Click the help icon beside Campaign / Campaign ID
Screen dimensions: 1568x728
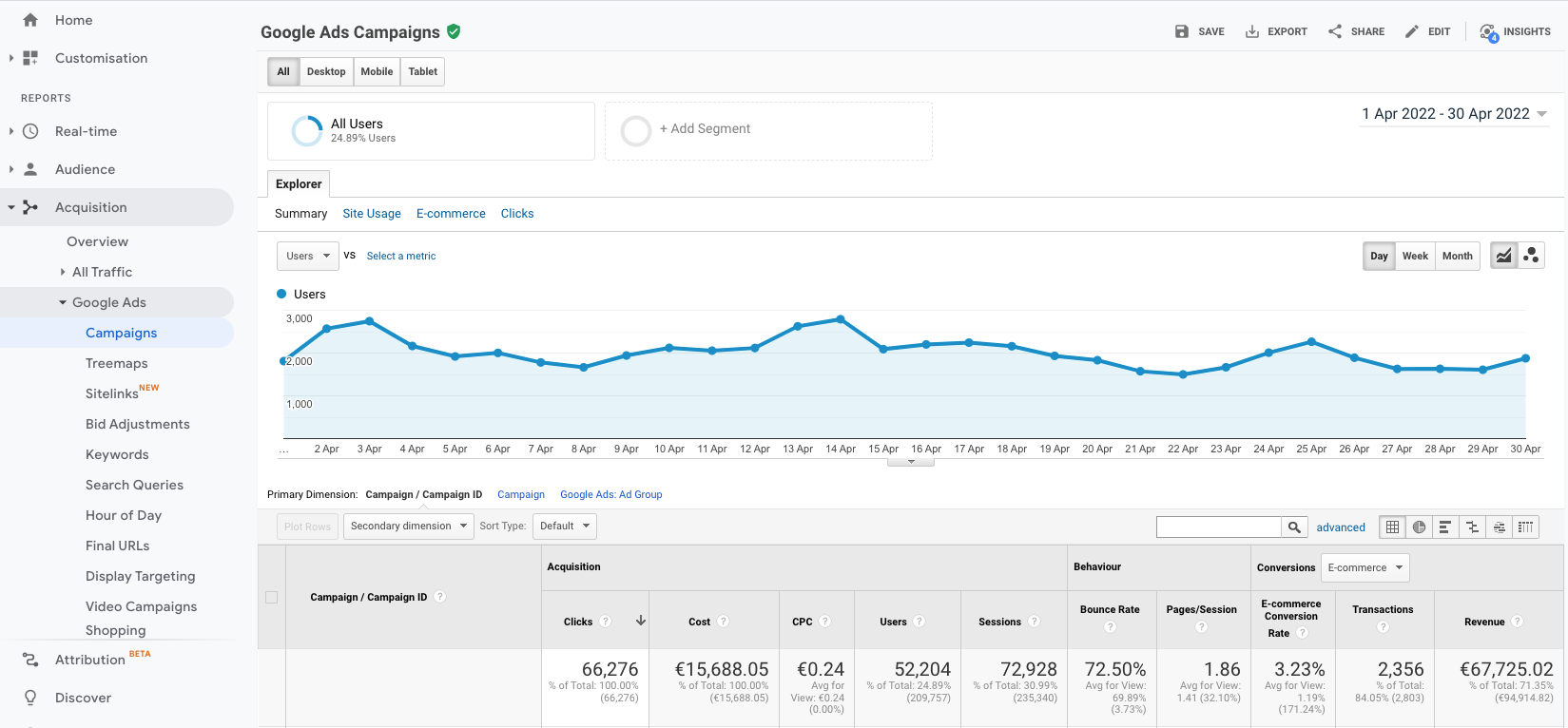tap(439, 597)
